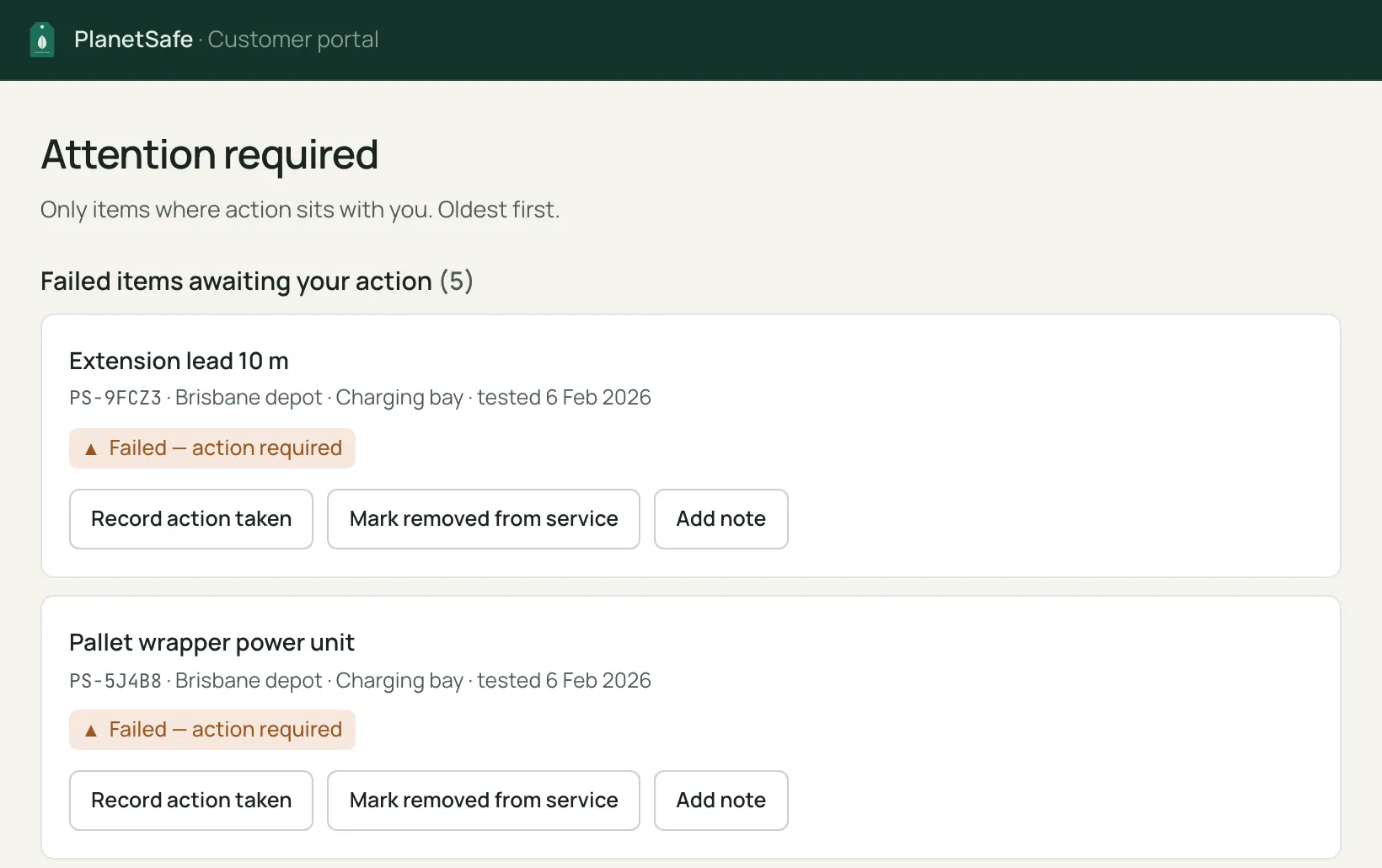Click Failed items awaiting your action heading
Viewport: 1382px width, 868px height.
click(257, 281)
